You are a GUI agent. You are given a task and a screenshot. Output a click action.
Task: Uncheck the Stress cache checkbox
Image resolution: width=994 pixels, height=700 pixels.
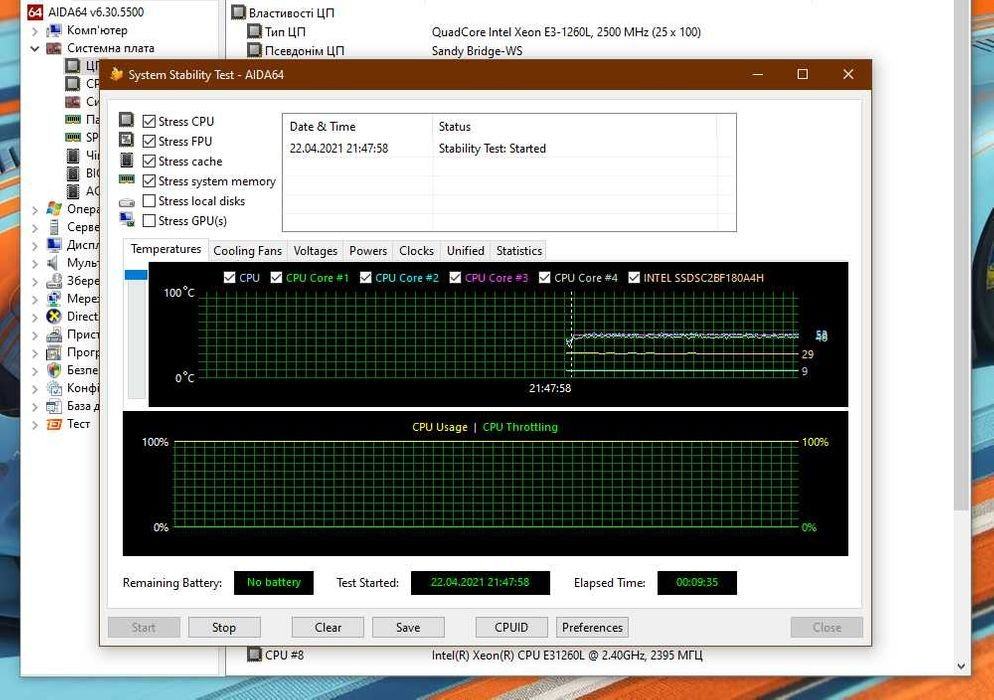149,161
